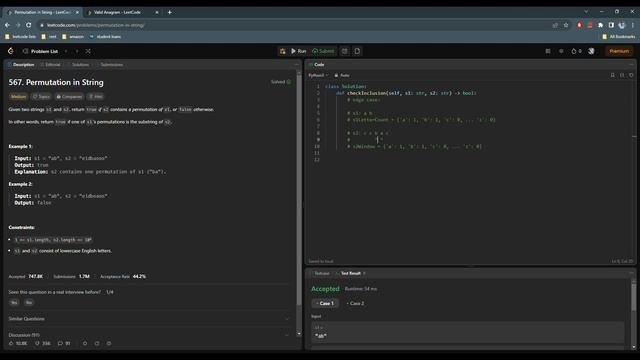Open a new browser tab
The height and width of the screenshot is (360, 640).
(169, 12)
